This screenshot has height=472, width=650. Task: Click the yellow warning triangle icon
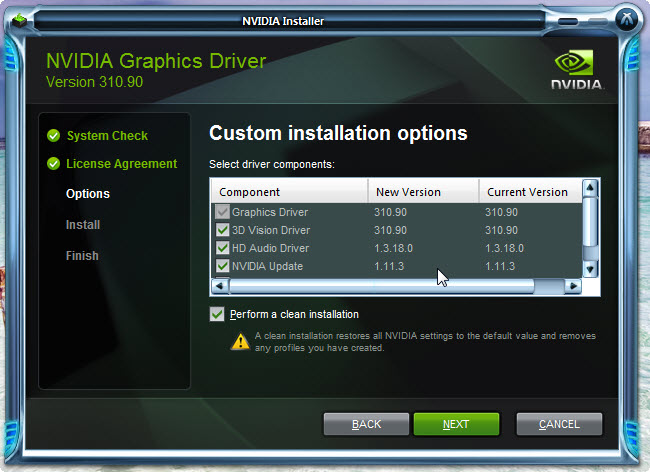tap(240, 341)
